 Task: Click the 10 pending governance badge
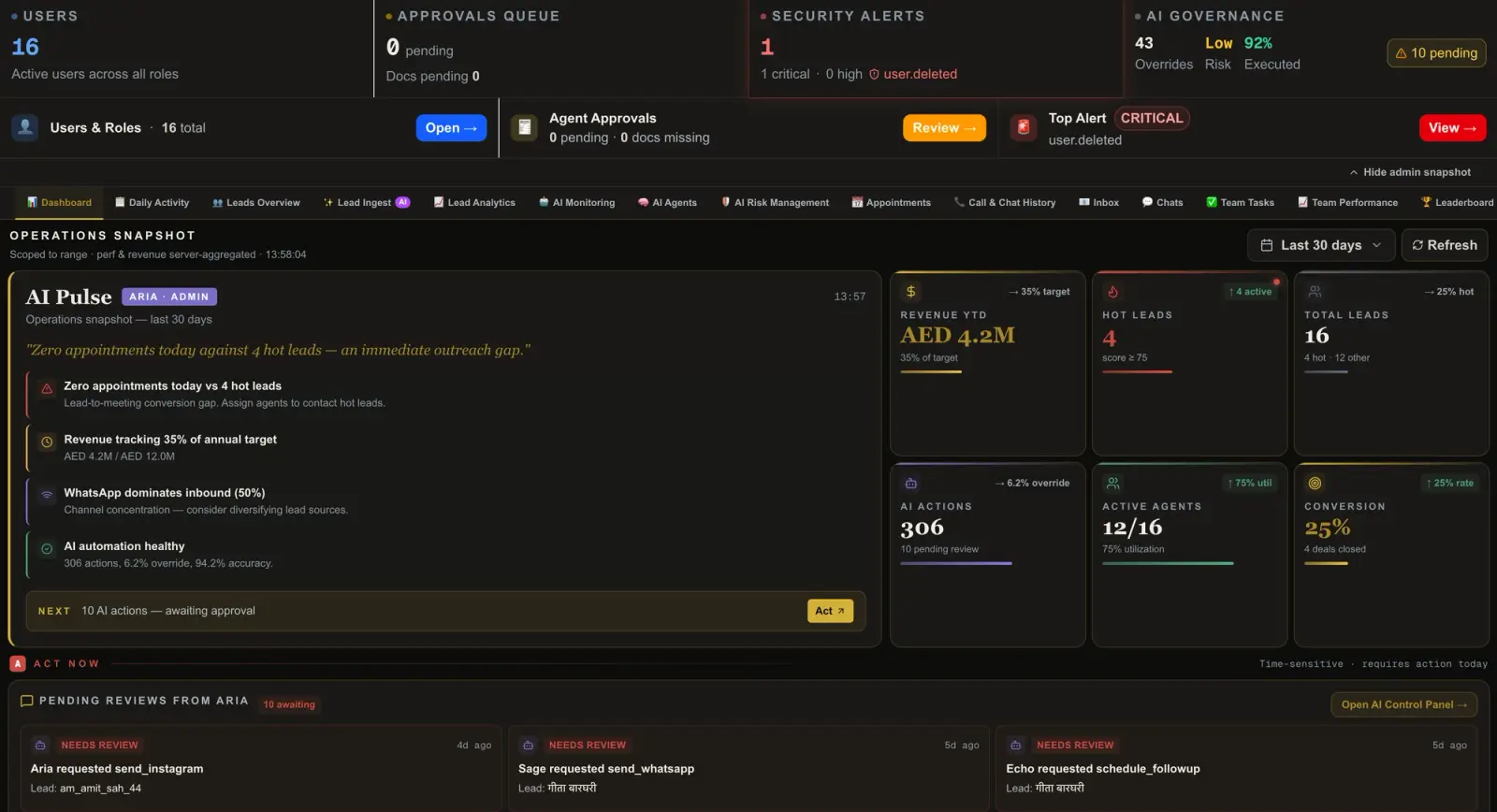(1436, 53)
